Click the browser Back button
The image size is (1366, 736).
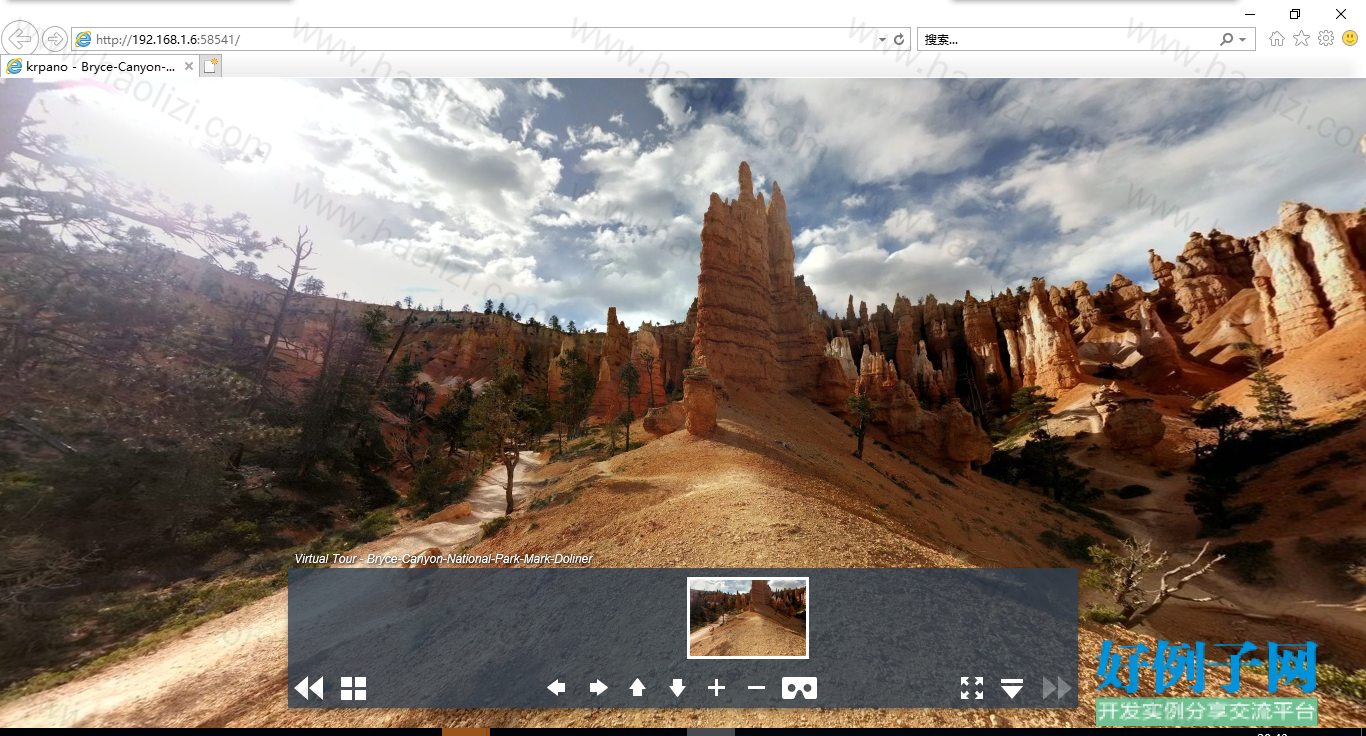pyautogui.click(x=20, y=39)
